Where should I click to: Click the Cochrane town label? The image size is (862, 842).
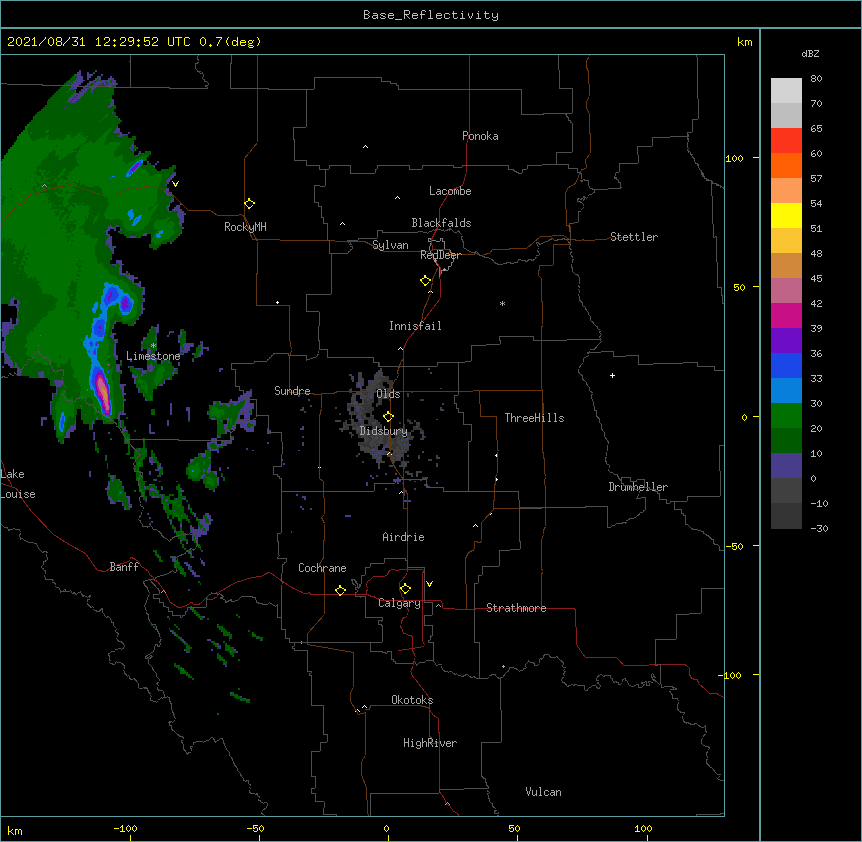coord(322,568)
